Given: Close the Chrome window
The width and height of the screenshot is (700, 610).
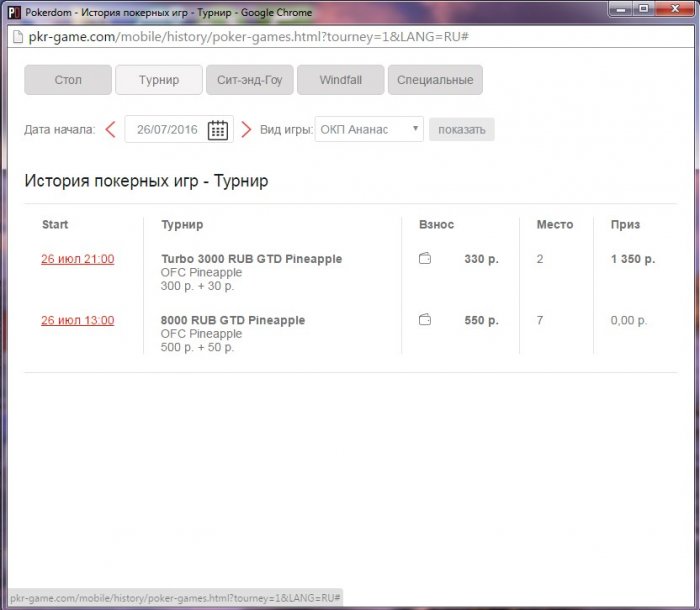Looking at the screenshot, I should pos(675,9).
